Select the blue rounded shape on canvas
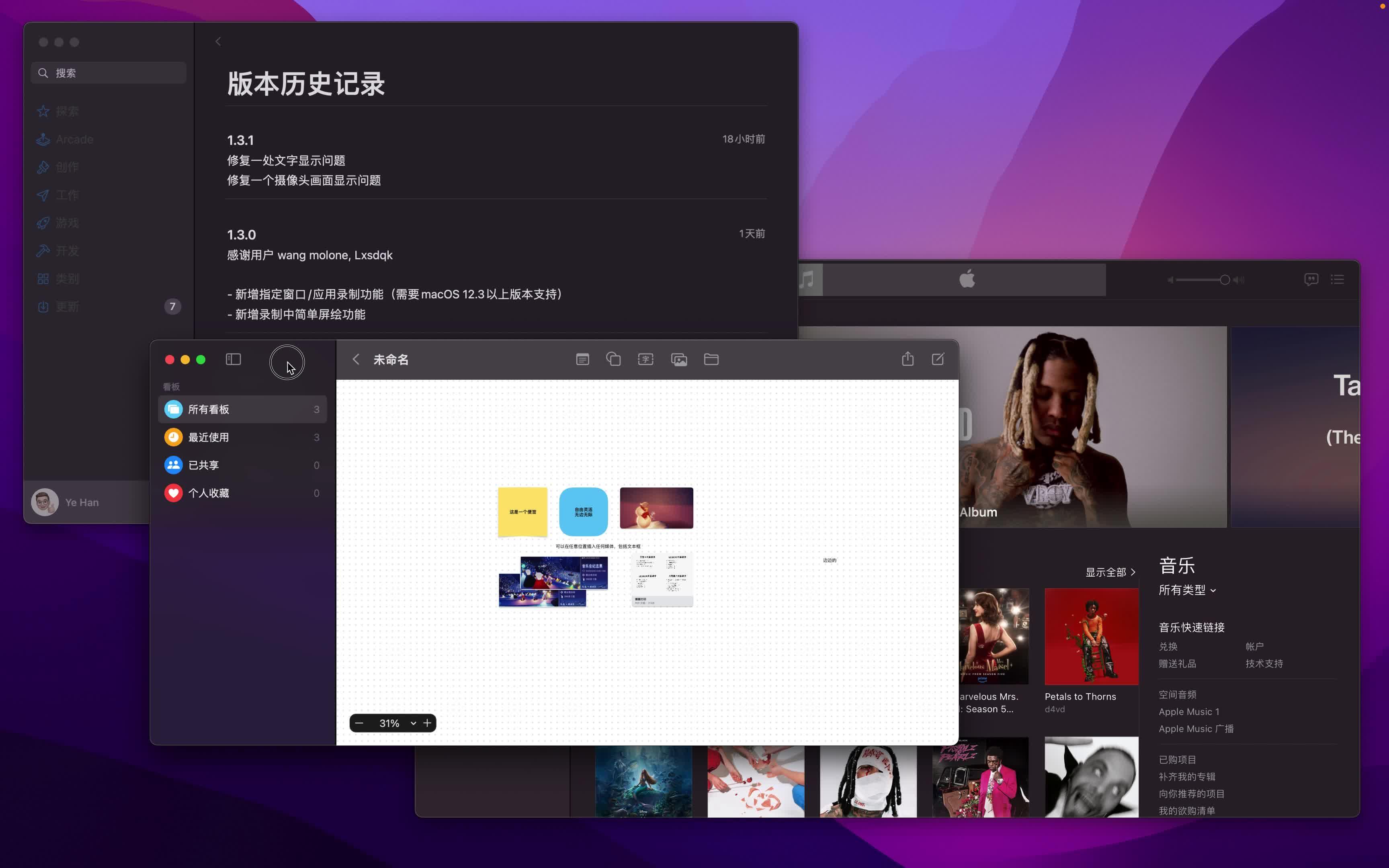The image size is (1389, 868). (583, 512)
